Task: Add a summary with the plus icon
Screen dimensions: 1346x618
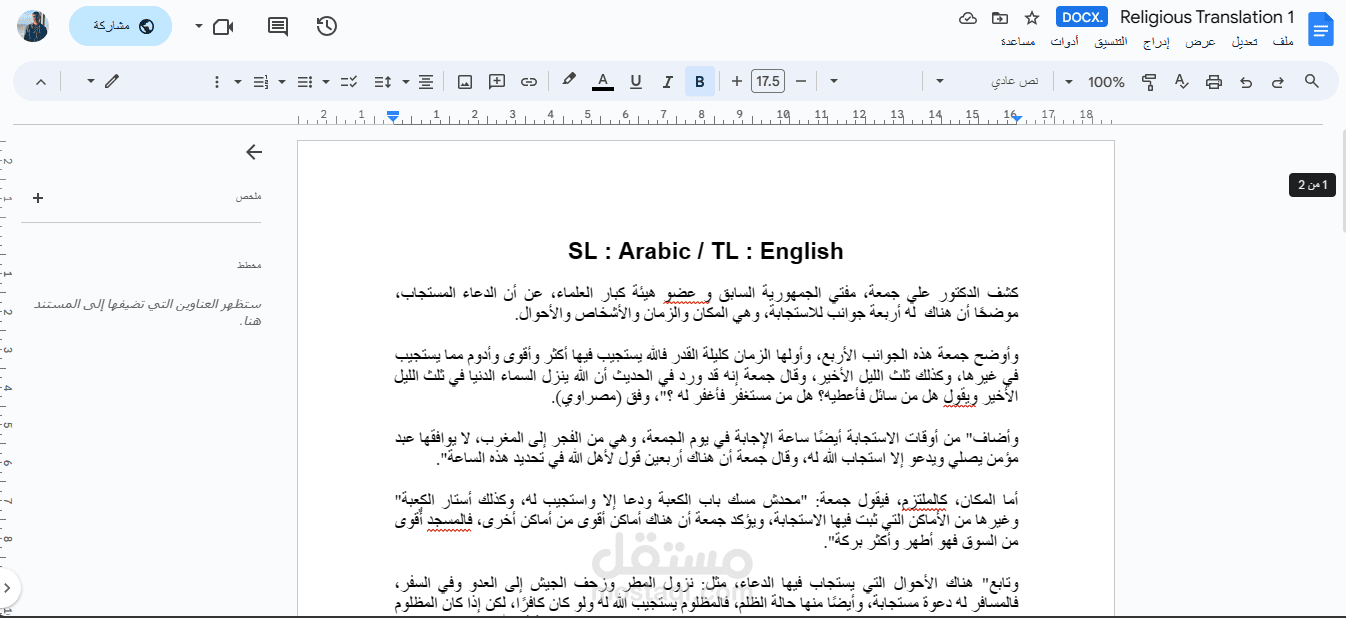Action: pos(38,198)
